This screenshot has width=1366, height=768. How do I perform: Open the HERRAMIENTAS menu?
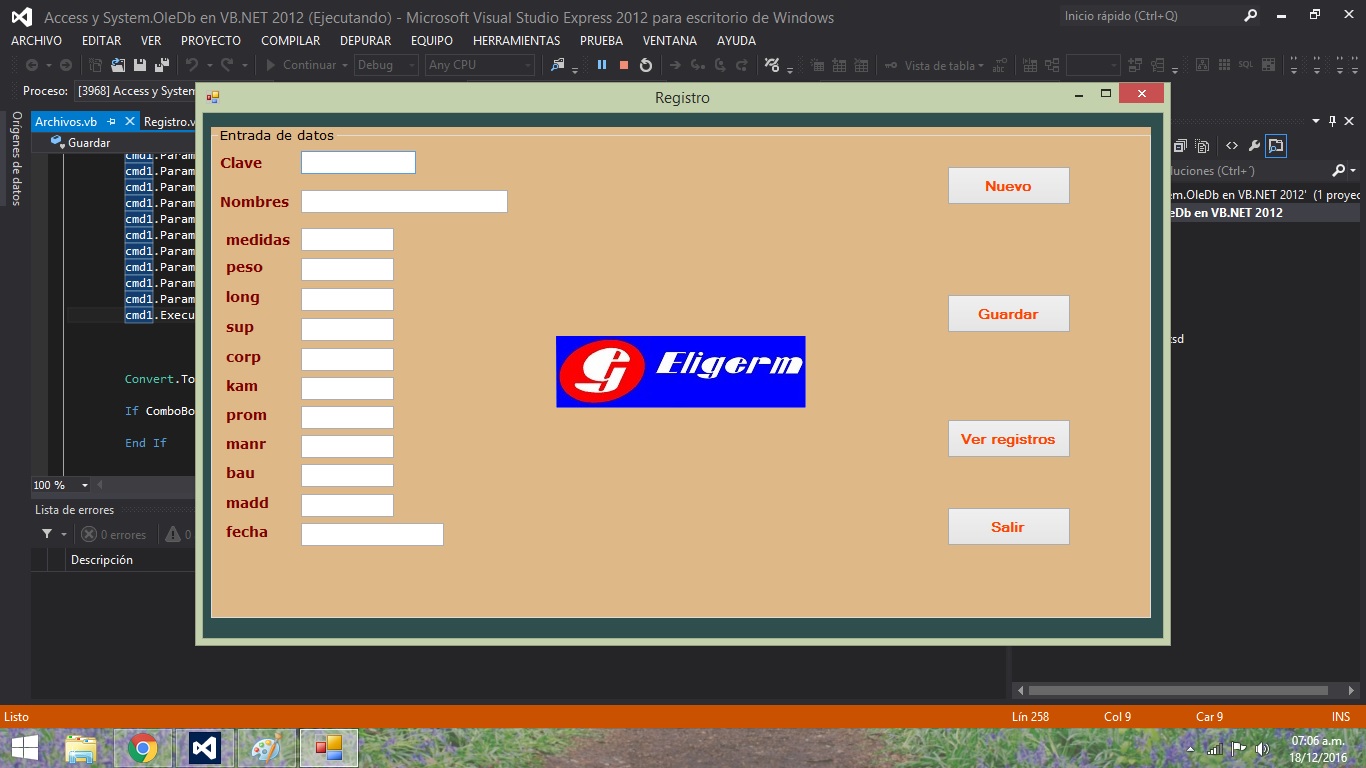(x=516, y=41)
